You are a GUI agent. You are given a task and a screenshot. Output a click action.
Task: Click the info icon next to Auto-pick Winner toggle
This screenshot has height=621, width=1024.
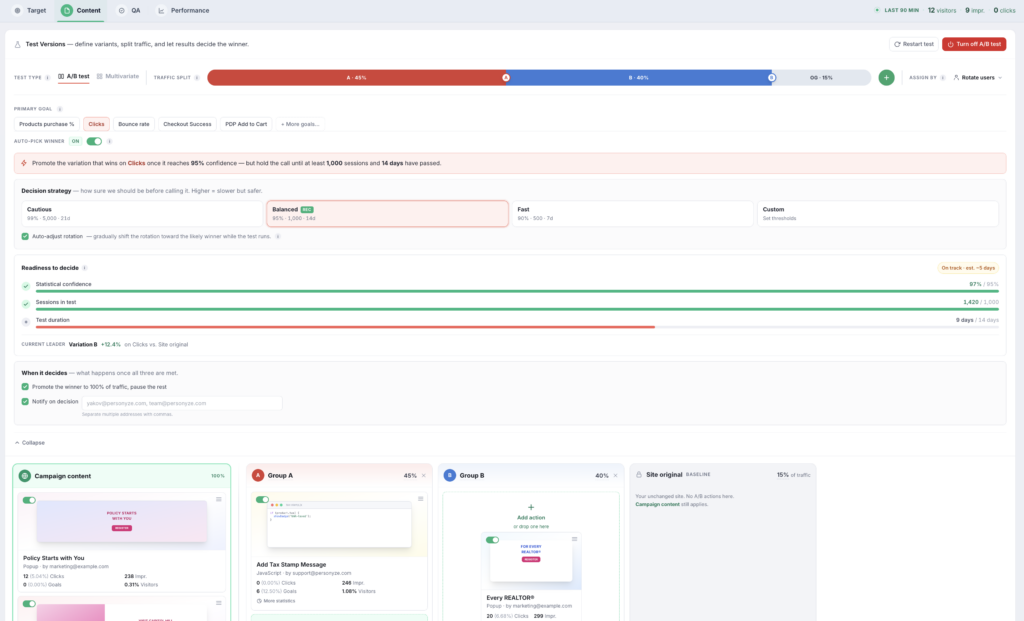110,141
